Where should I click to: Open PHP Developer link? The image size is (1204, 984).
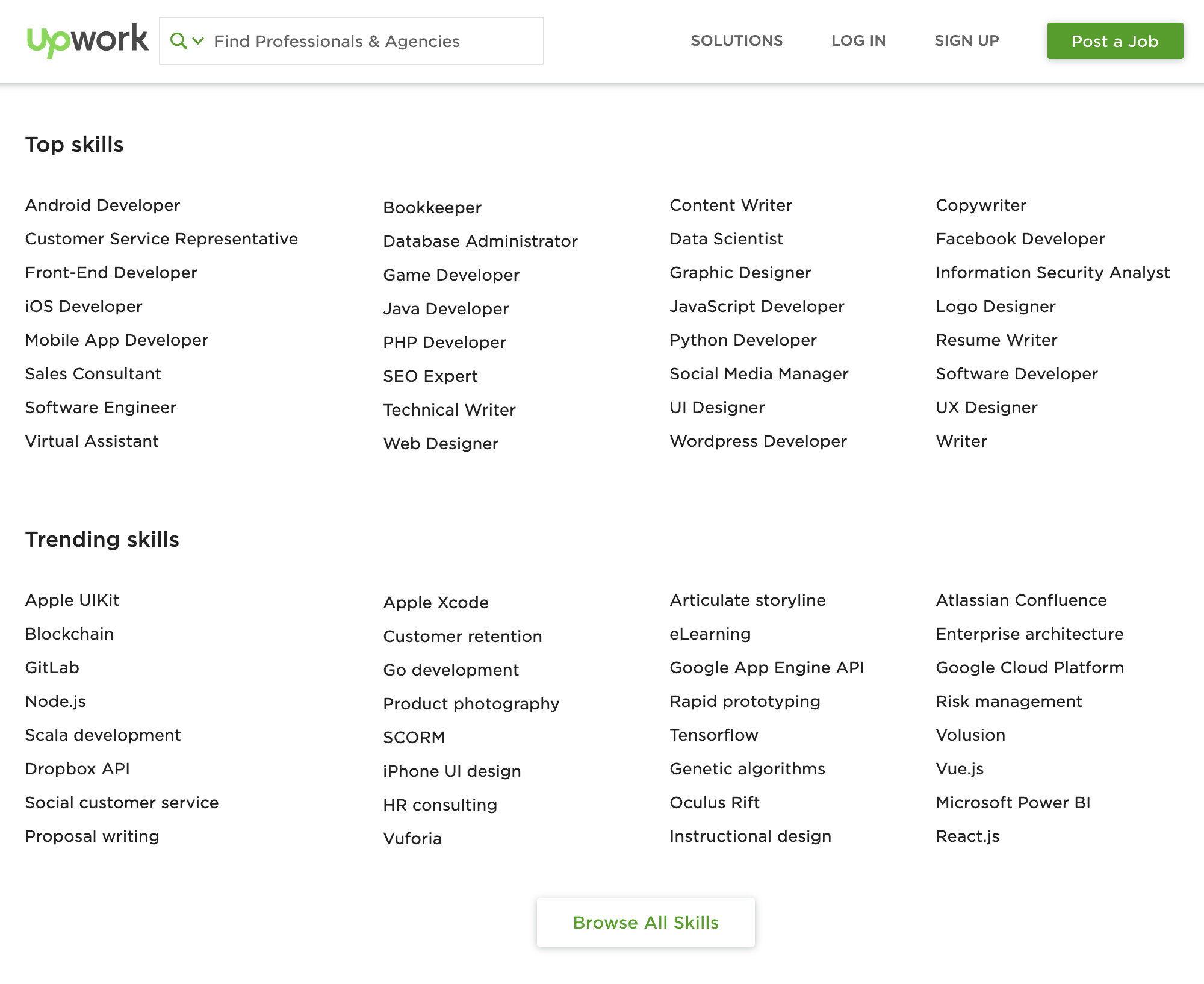coord(444,343)
